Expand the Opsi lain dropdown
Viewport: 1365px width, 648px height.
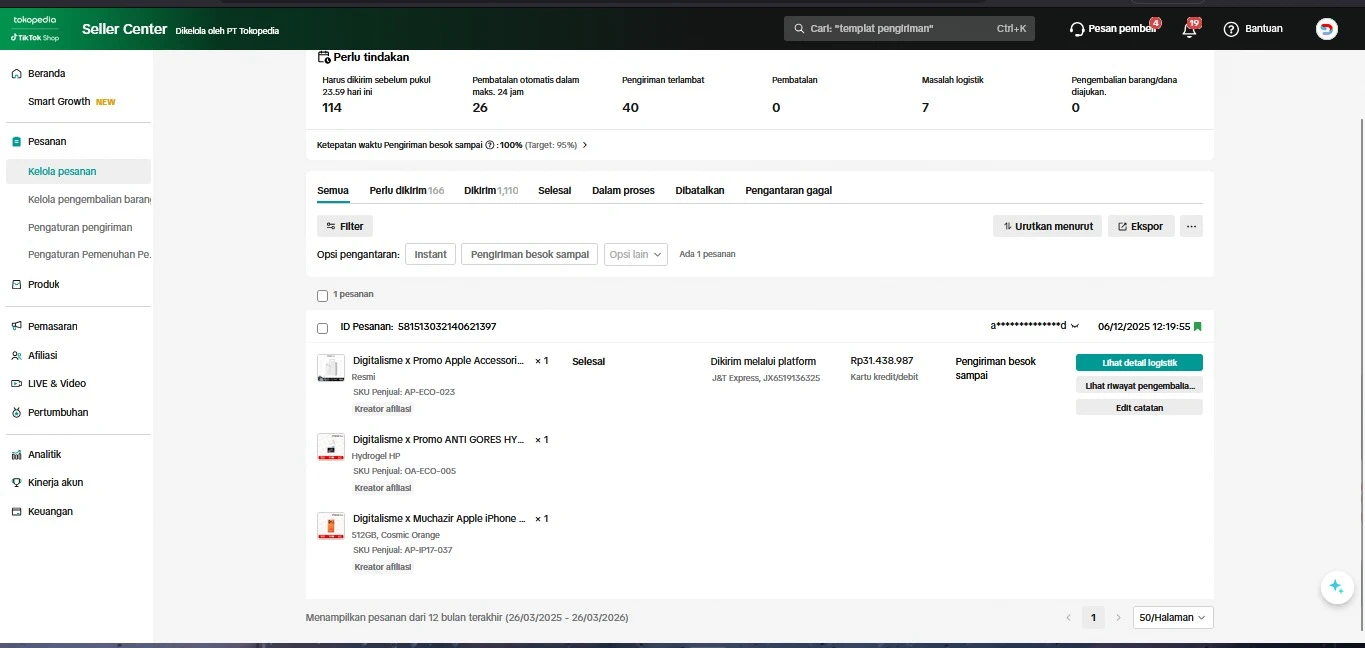point(635,254)
